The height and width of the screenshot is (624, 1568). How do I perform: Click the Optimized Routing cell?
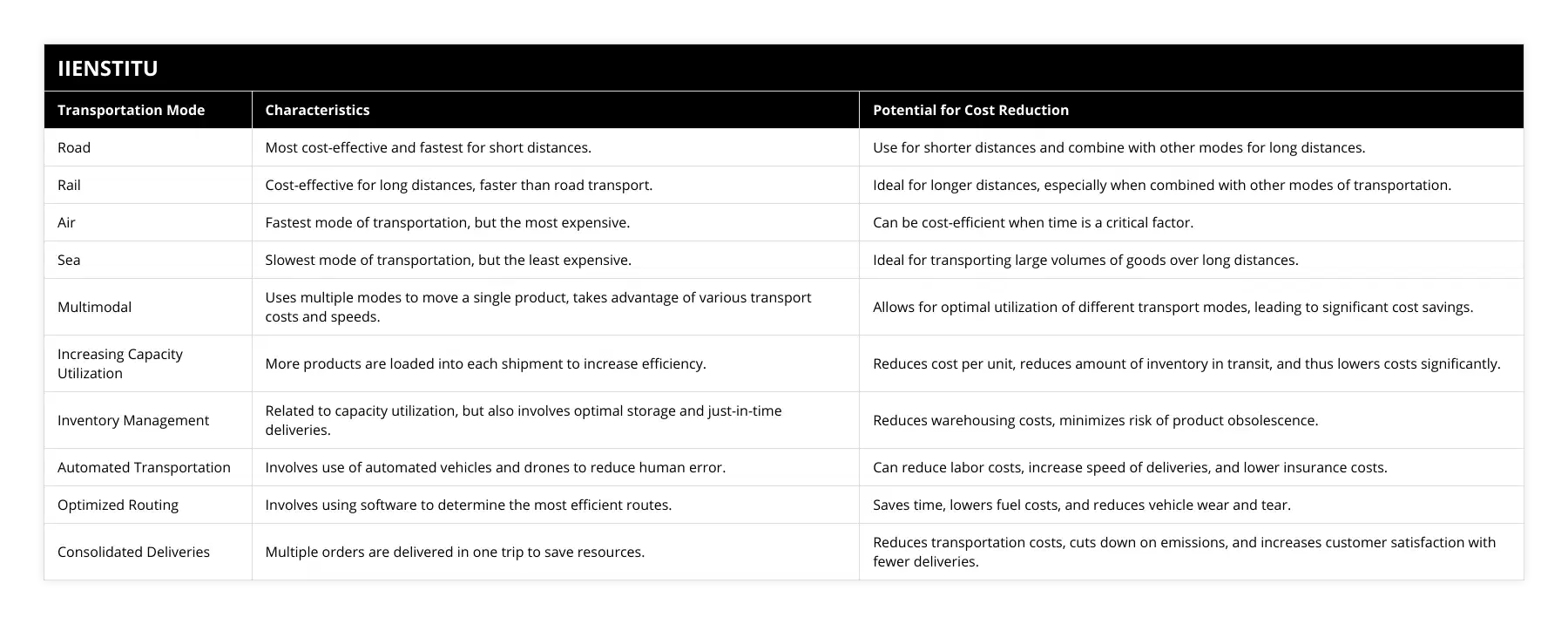click(118, 505)
